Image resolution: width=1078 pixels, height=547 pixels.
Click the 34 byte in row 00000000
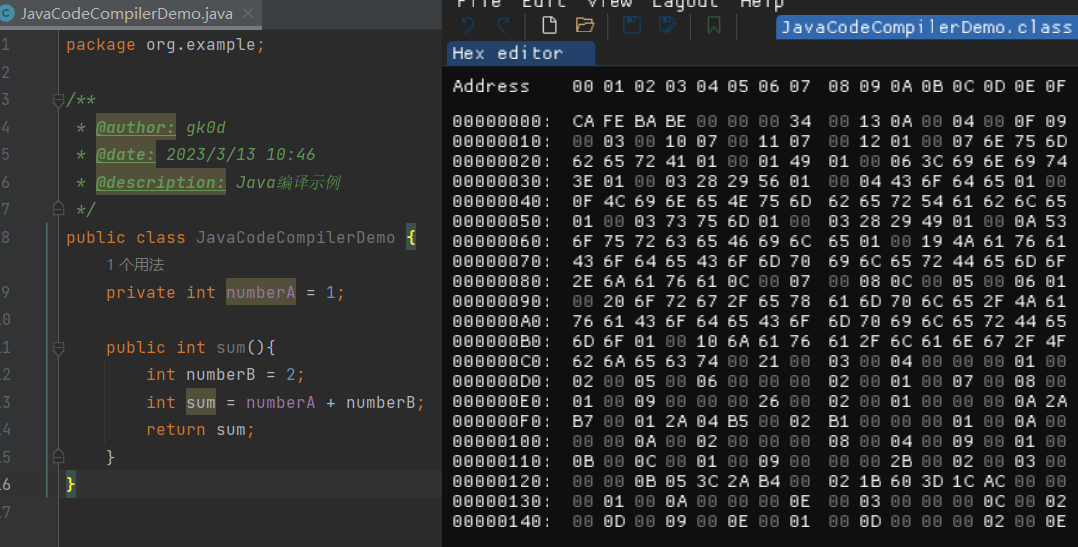[800, 122]
